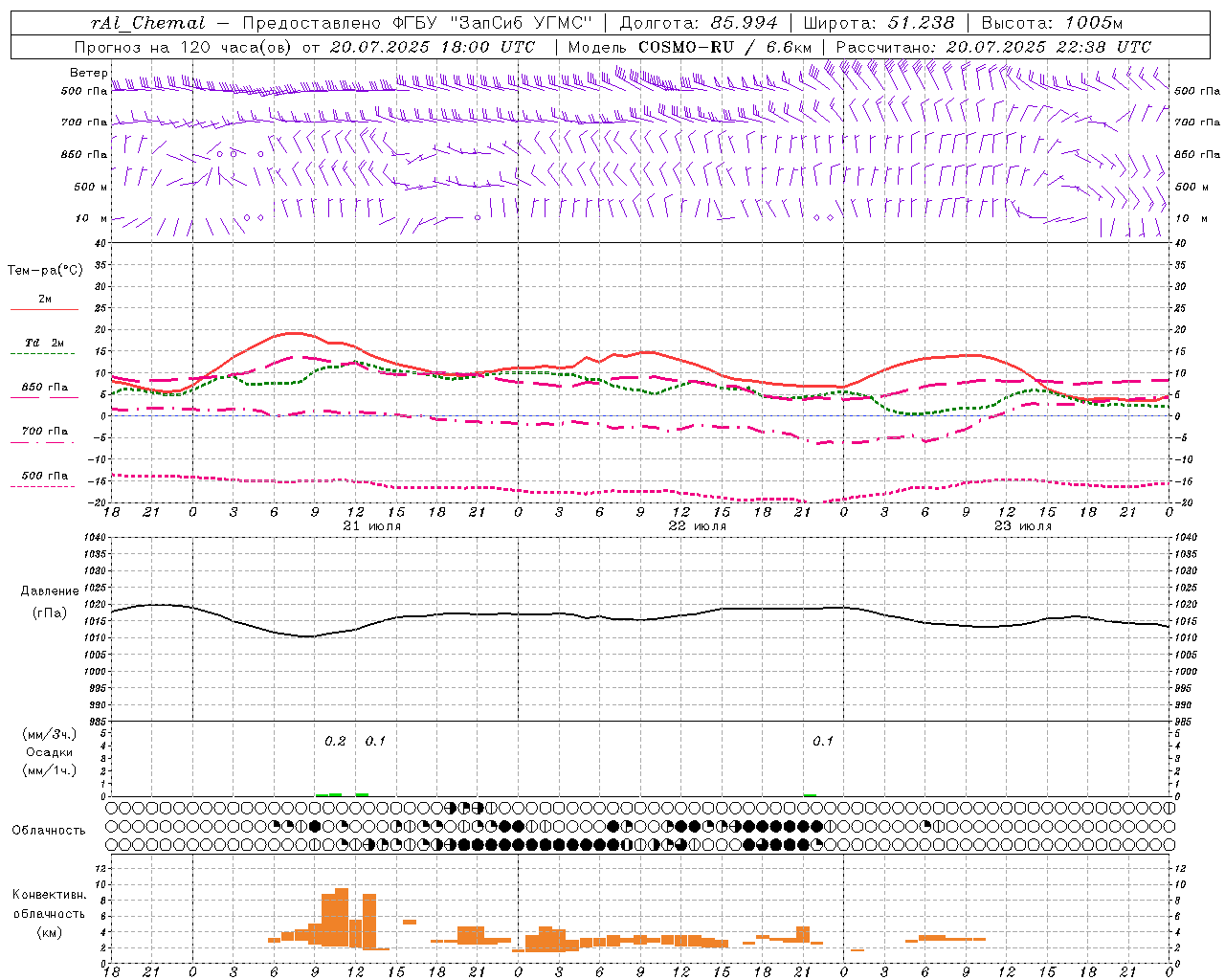Click the 0.2 precipitation amount value

(335, 741)
